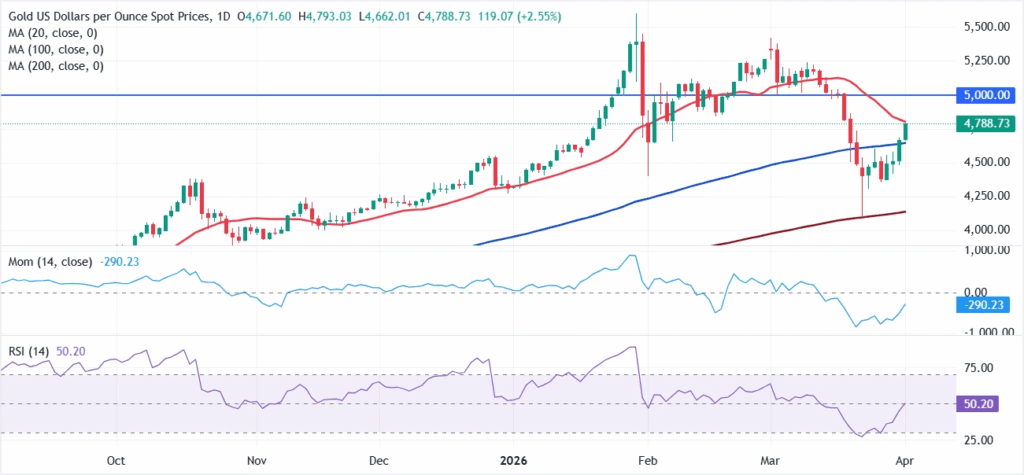
Task: Click the blue 5,000.00 horizontal line price label
Action: [983, 95]
